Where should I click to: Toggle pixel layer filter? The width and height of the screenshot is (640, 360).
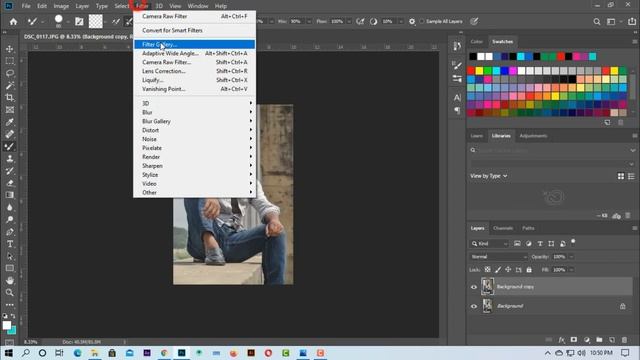click(517, 244)
